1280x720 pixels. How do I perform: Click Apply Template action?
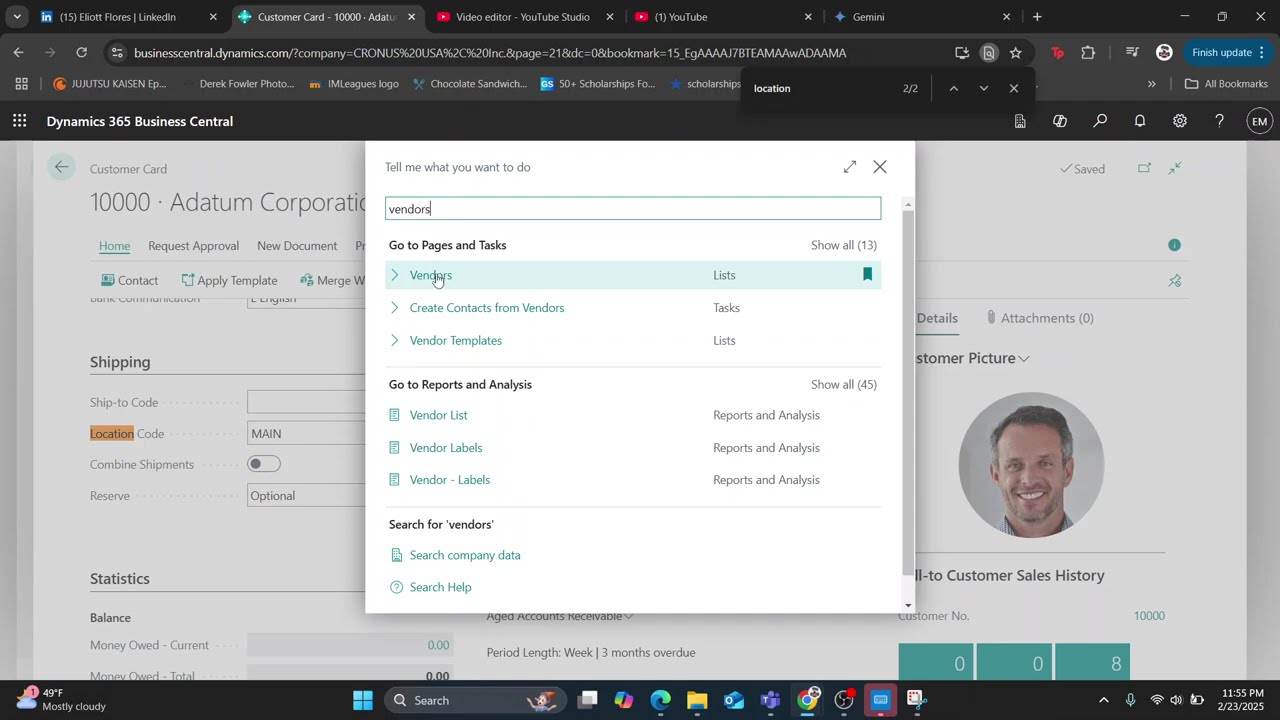point(229,281)
